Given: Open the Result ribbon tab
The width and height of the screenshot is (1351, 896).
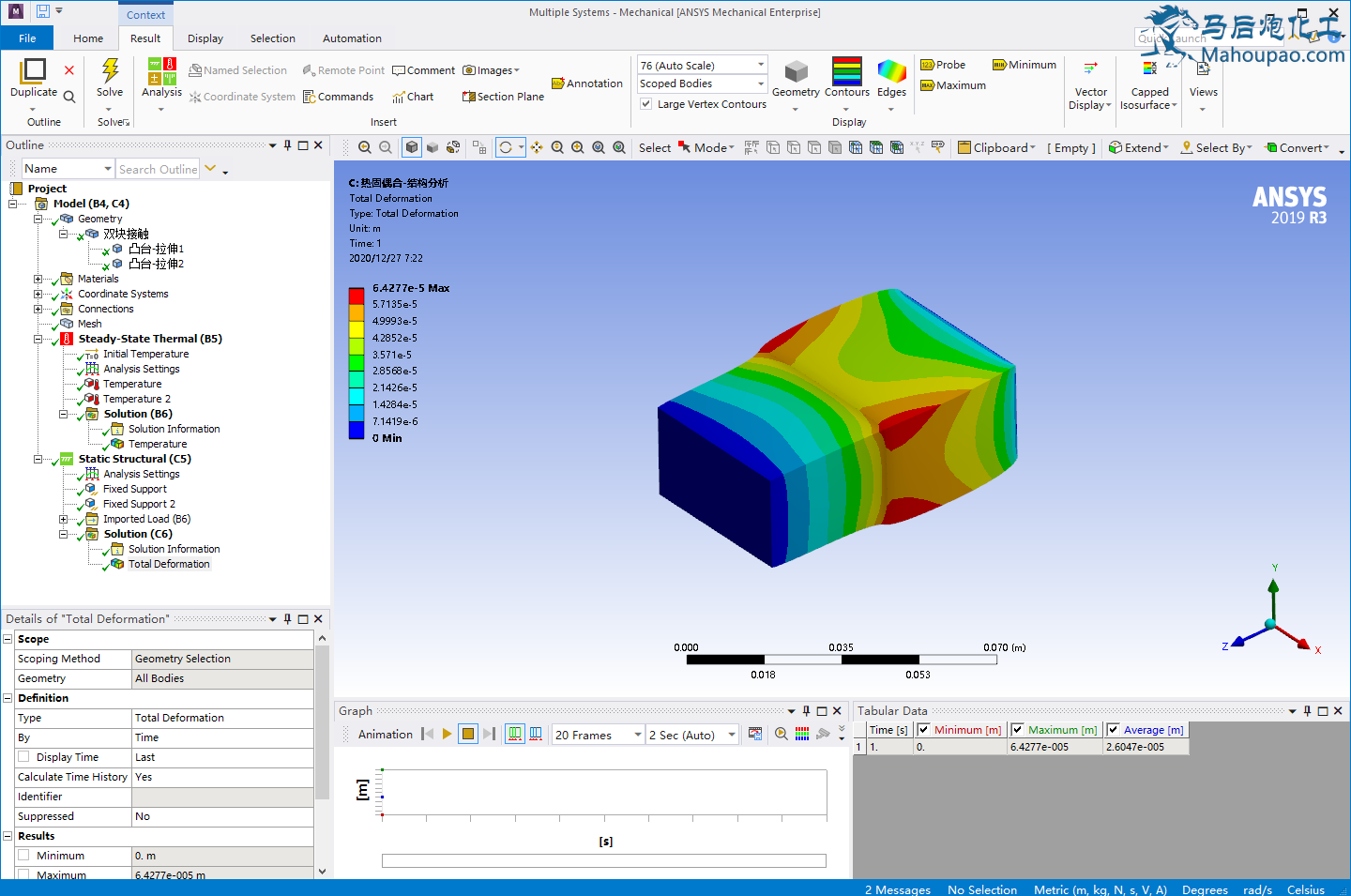Looking at the screenshot, I should tap(145, 38).
